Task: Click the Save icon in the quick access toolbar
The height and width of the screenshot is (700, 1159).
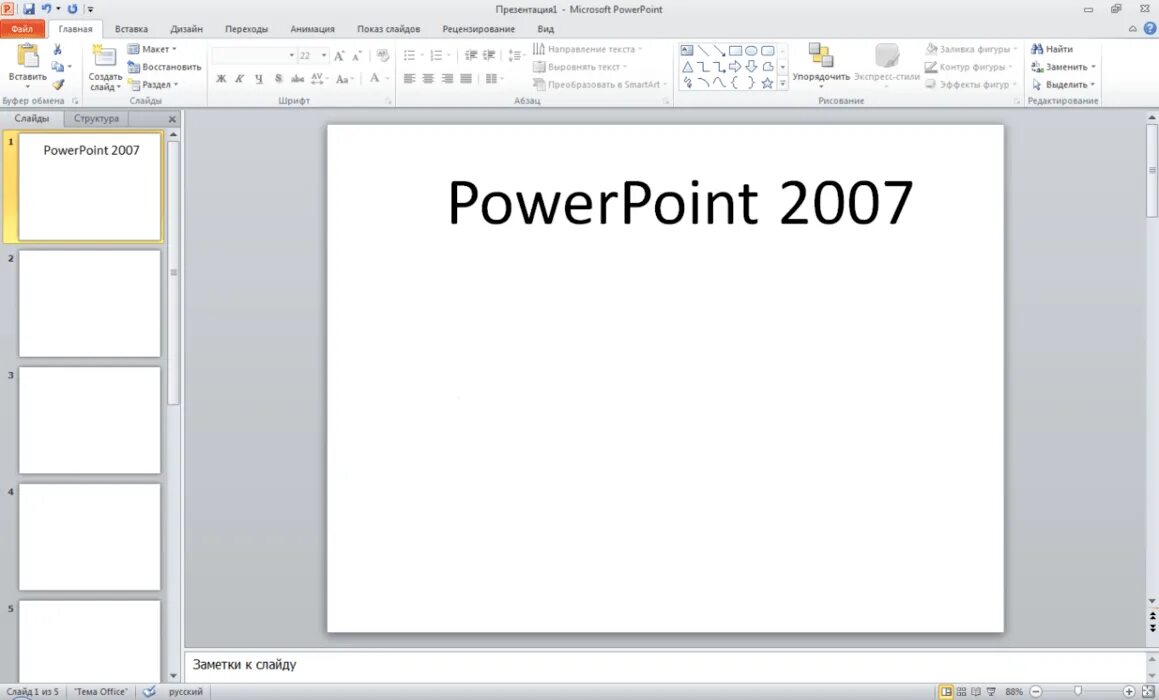Action: point(29,9)
